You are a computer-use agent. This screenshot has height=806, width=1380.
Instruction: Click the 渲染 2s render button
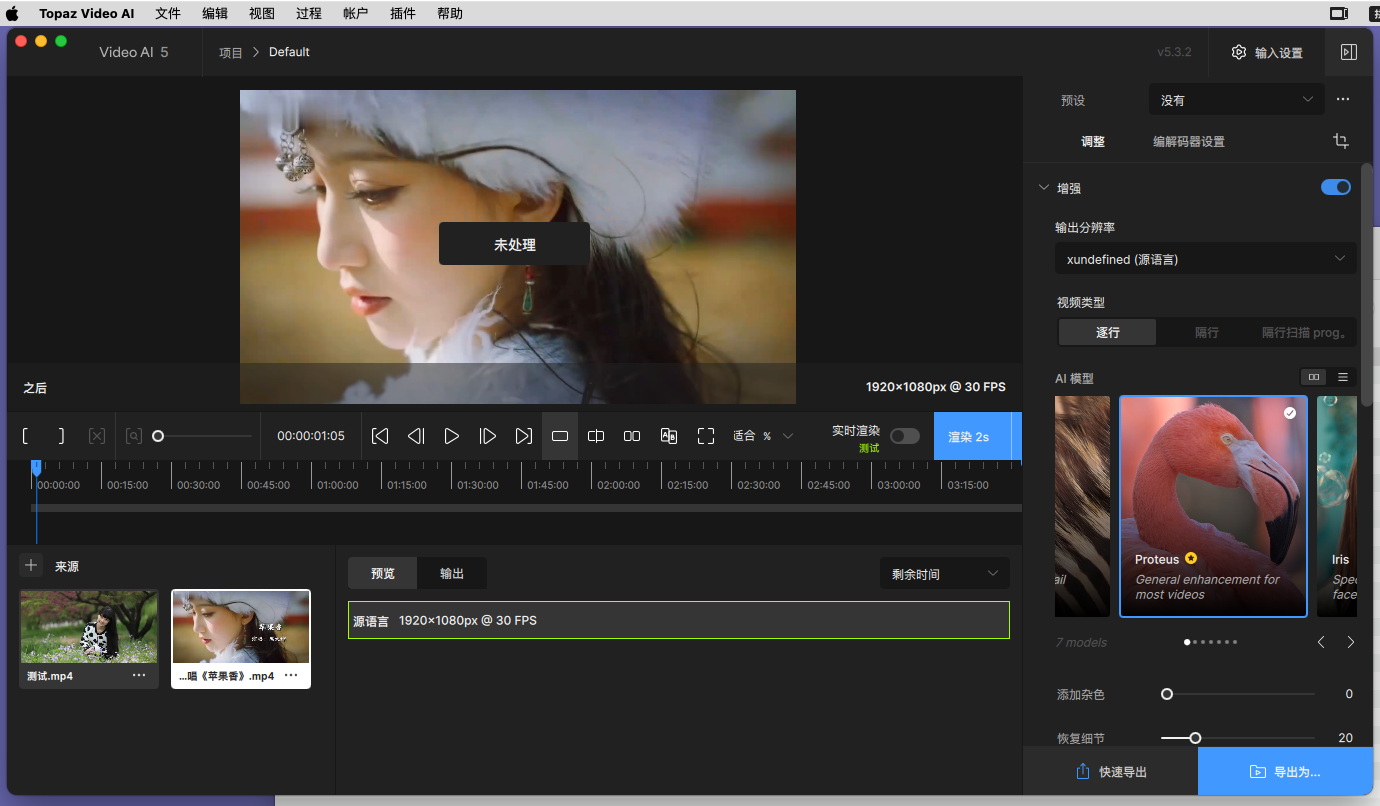(x=972, y=436)
